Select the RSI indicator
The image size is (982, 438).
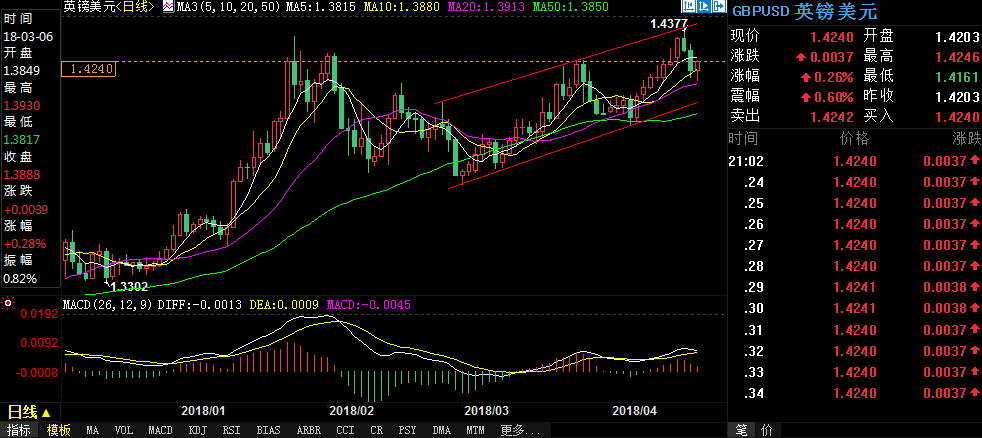tap(231, 430)
